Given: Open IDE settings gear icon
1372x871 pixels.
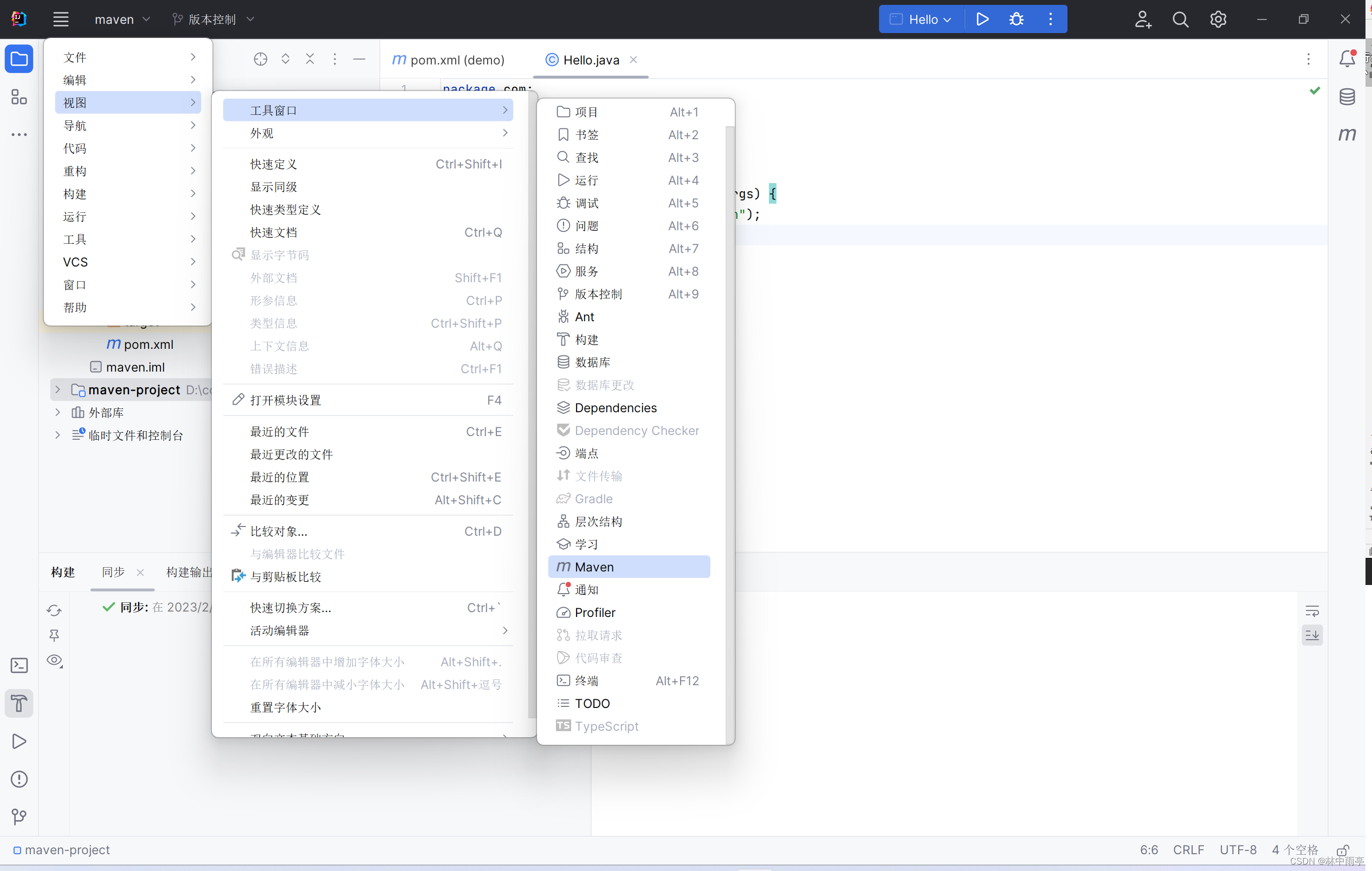Looking at the screenshot, I should [1218, 19].
